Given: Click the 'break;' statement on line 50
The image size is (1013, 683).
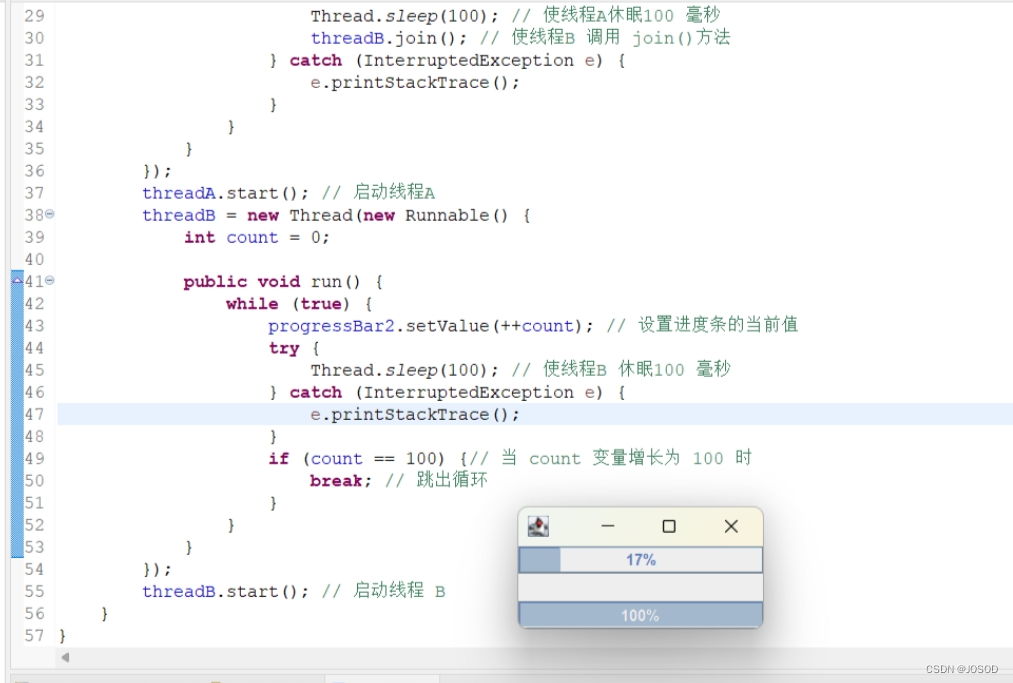Looking at the screenshot, I should pyautogui.click(x=340, y=481).
